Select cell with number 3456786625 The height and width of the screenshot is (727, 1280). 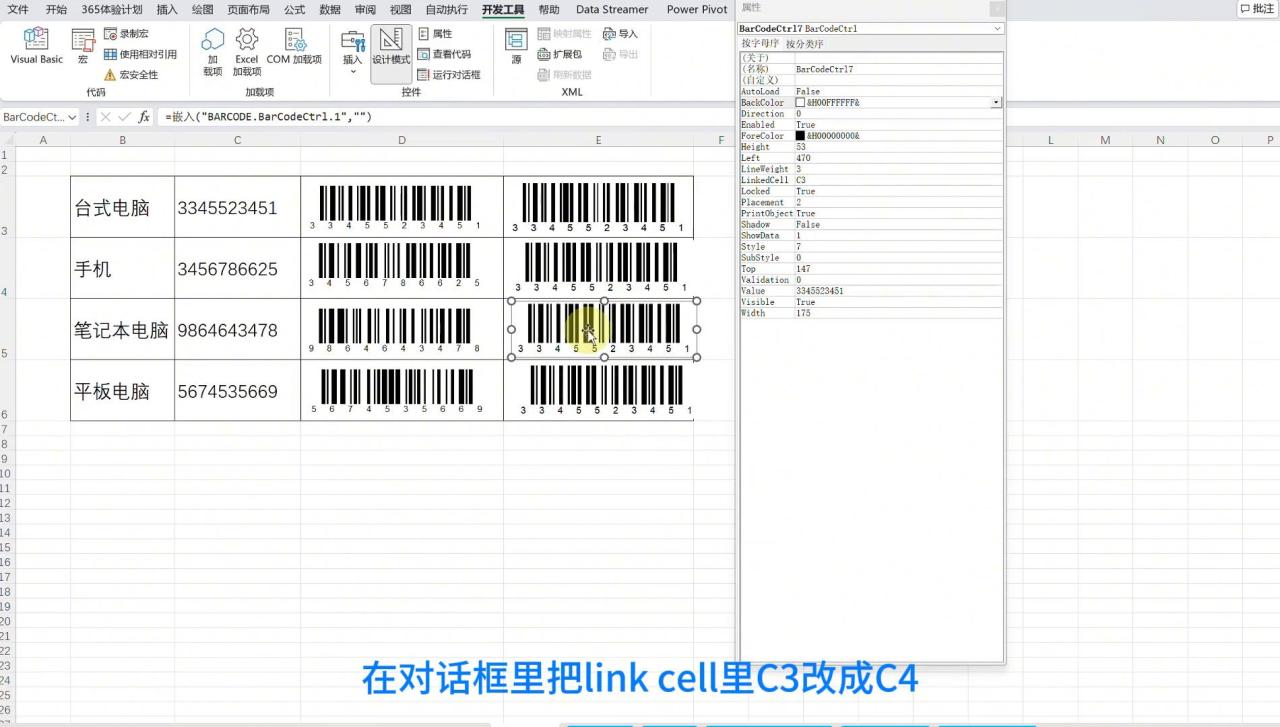point(237,269)
